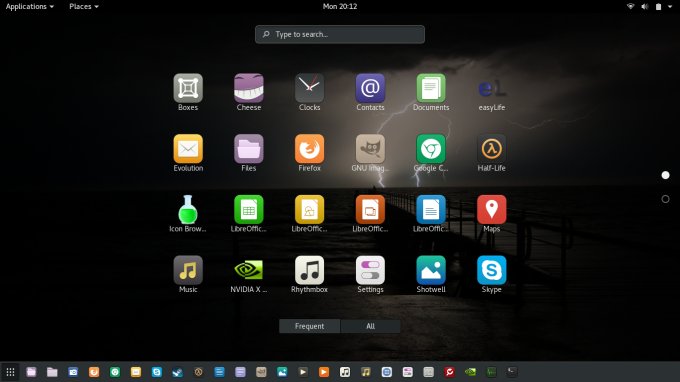Open the Places menu in top bar

pos(84,7)
